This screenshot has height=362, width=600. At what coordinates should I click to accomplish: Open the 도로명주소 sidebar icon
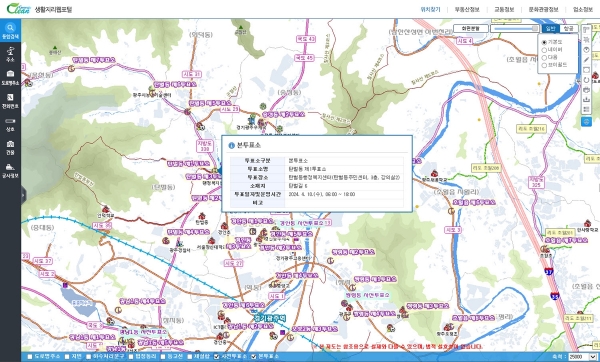pos(10,77)
